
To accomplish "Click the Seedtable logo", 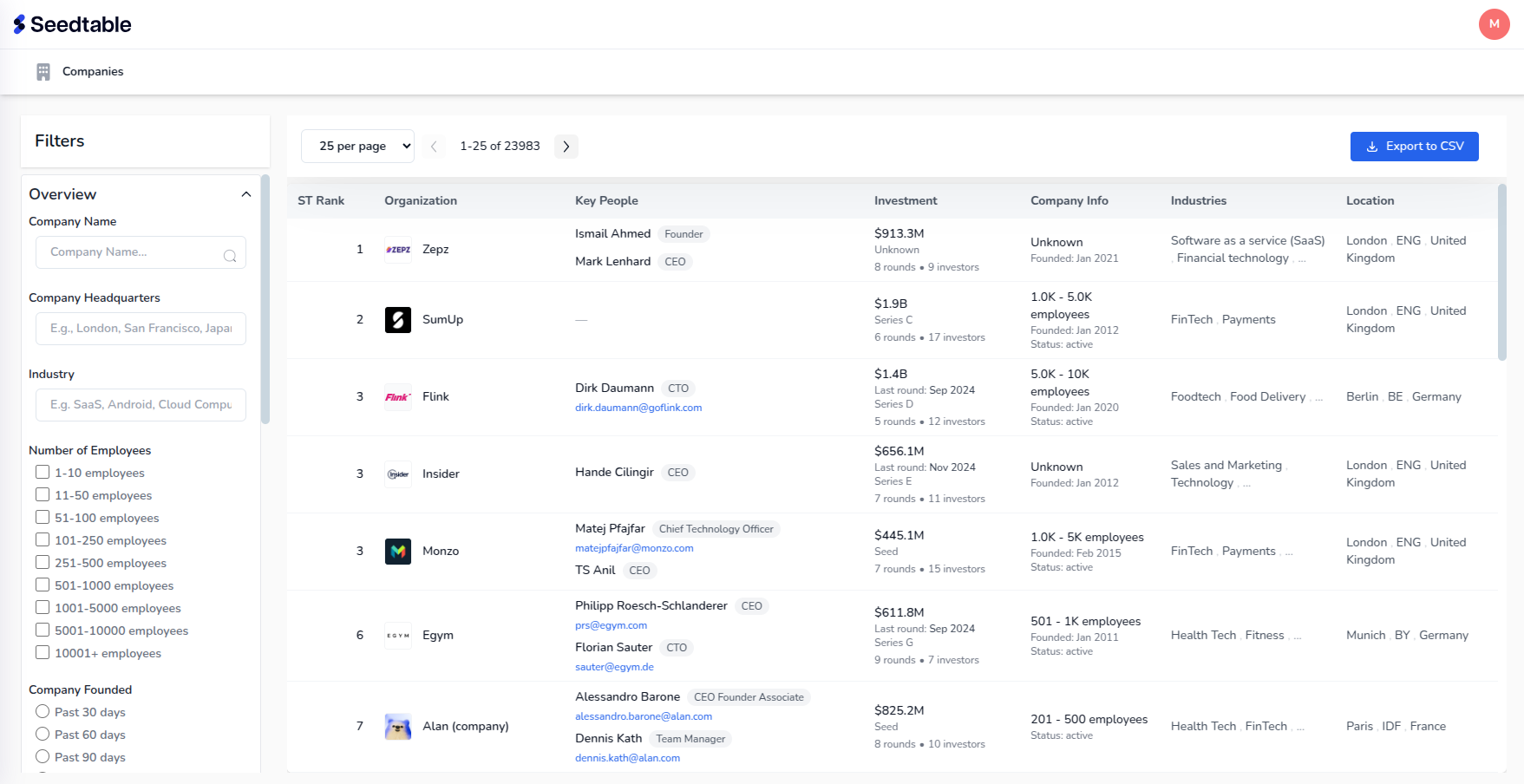I will tap(72, 24).
